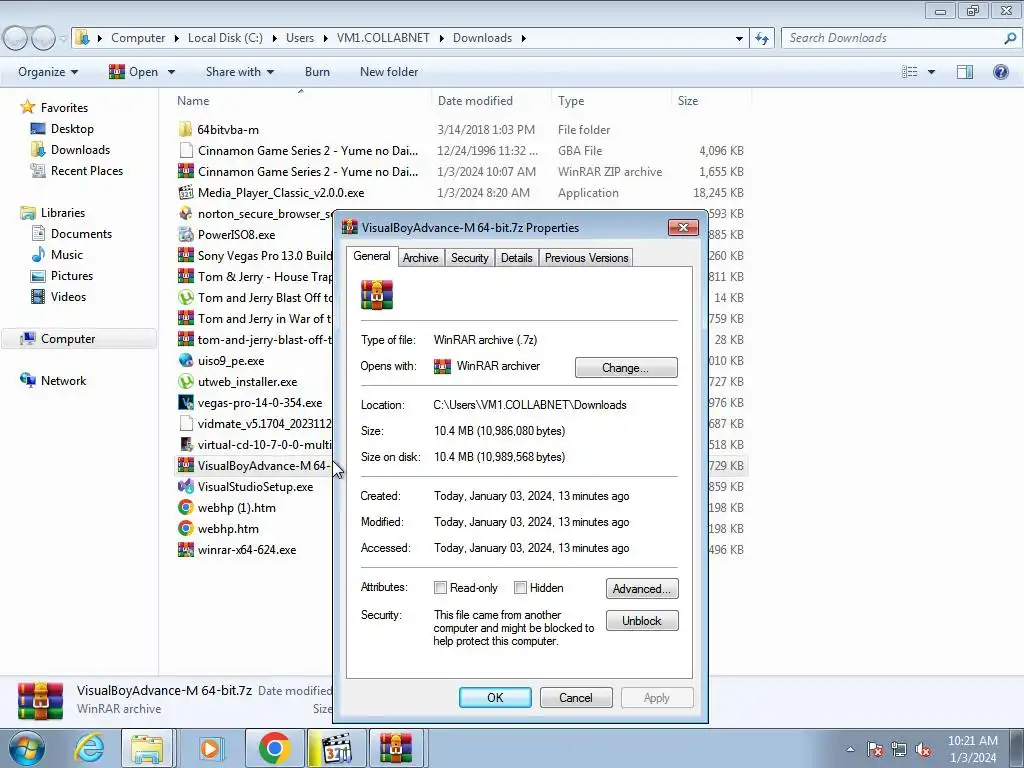This screenshot has width=1024, height=768.
Task: Enable the Read-only attribute checkbox
Action: click(x=440, y=588)
